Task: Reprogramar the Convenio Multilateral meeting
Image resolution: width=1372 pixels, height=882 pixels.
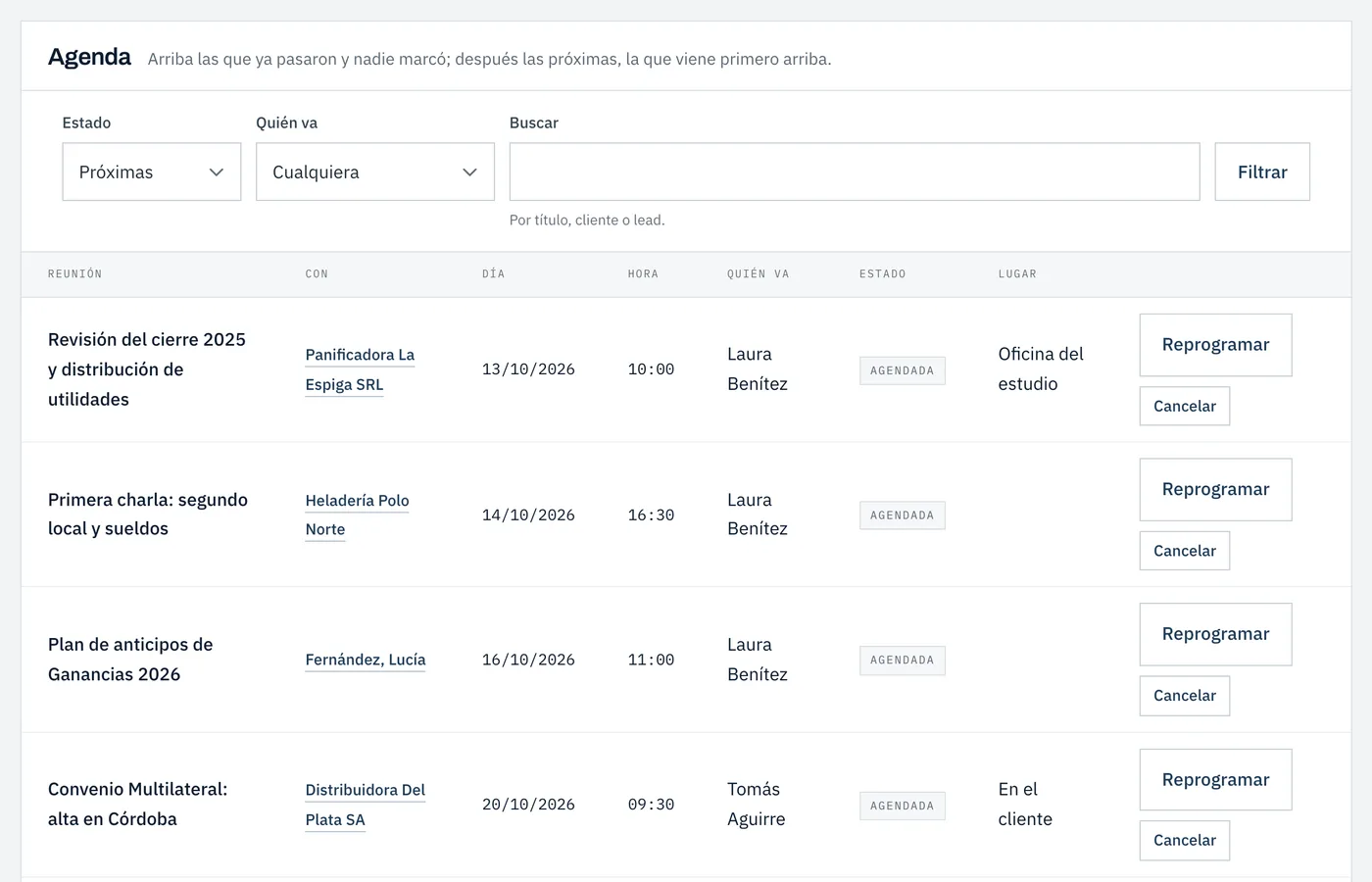Action: [x=1215, y=780]
